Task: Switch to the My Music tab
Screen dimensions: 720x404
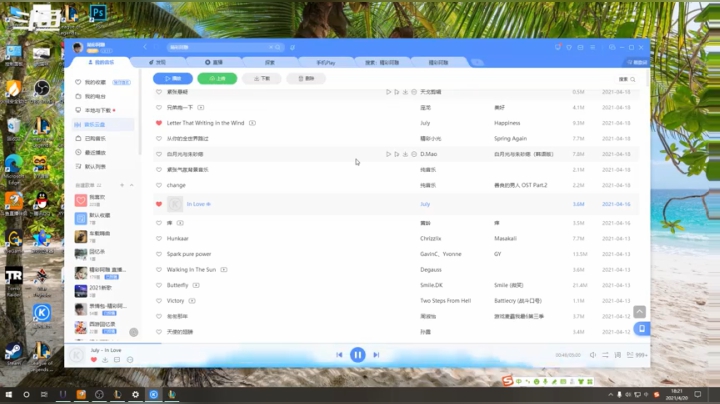Action: tap(101, 62)
